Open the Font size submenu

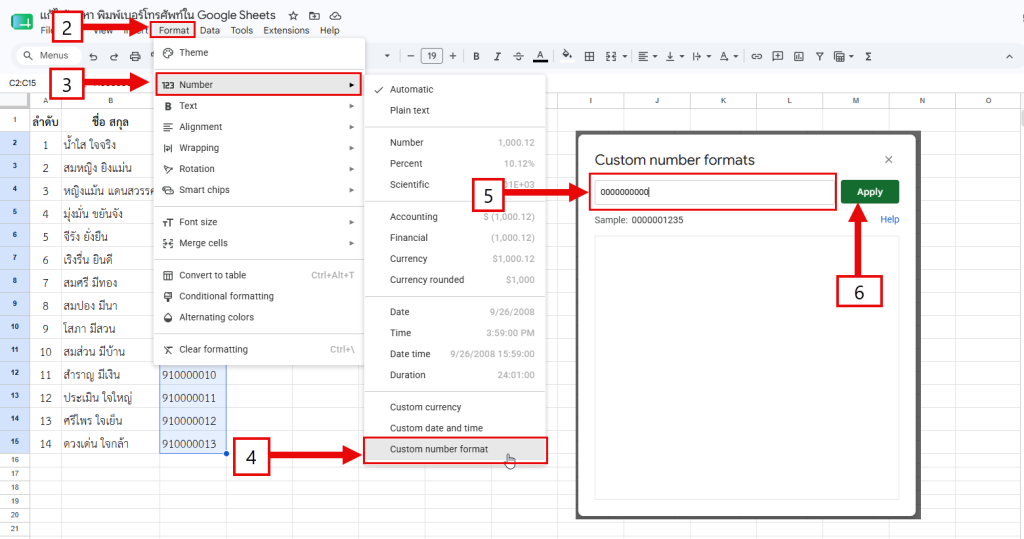(259, 222)
